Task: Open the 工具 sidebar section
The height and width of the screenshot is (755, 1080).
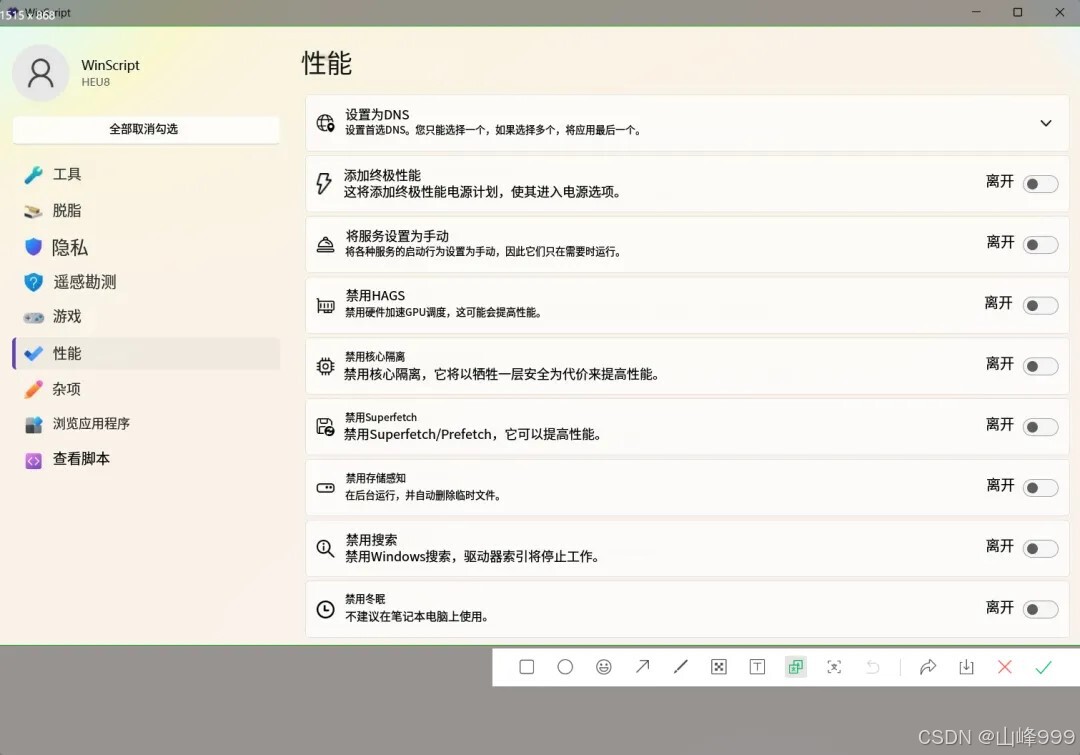Action: tap(146, 174)
